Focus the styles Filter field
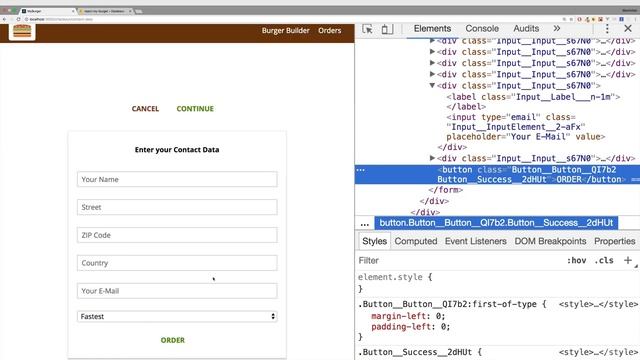640x360 pixels. 459,260
